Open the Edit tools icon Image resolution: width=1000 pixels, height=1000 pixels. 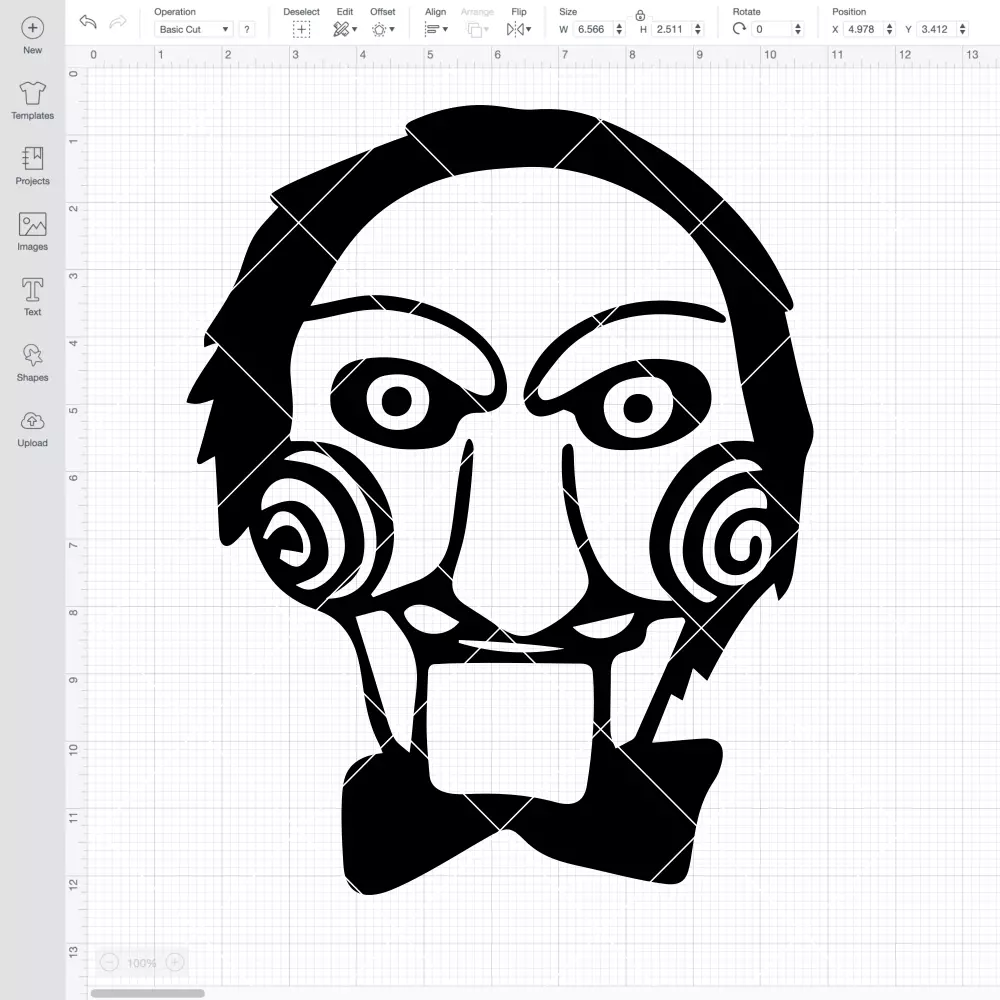[x=341, y=29]
